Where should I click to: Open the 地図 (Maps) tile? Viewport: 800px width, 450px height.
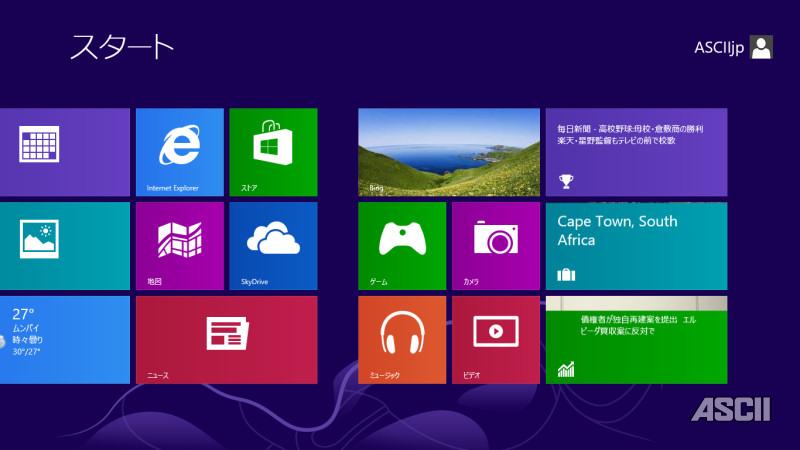180,246
